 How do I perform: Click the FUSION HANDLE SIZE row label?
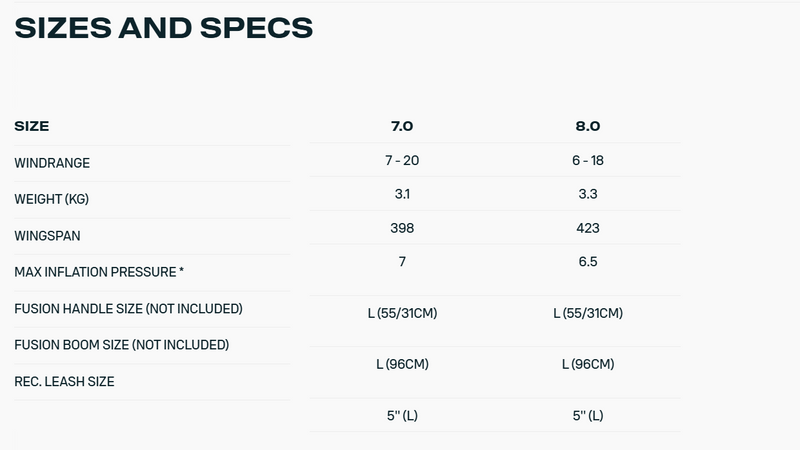(x=128, y=308)
